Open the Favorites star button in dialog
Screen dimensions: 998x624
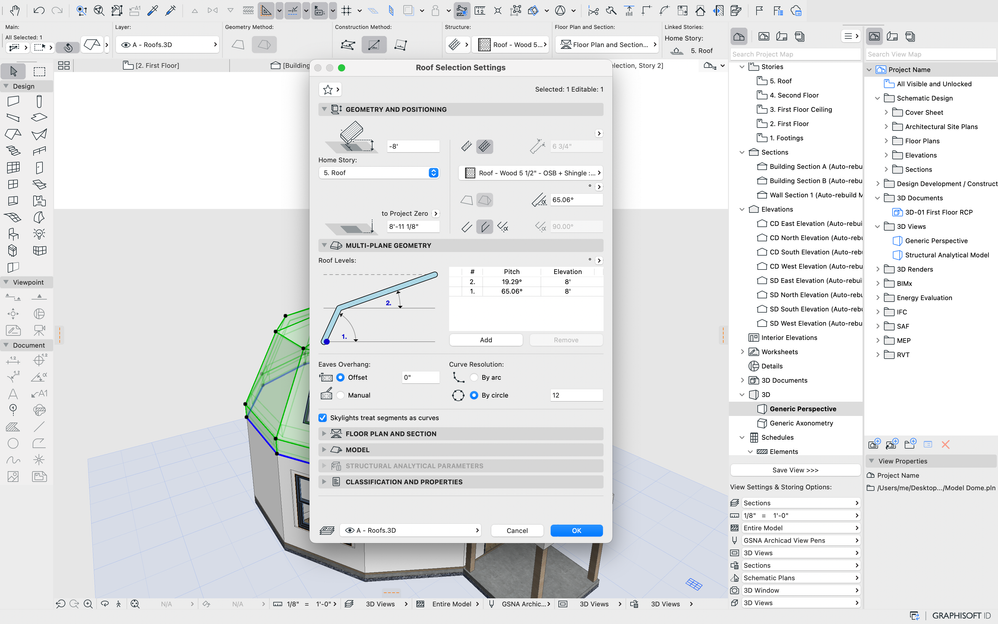pyautogui.click(x=328, y=90)
